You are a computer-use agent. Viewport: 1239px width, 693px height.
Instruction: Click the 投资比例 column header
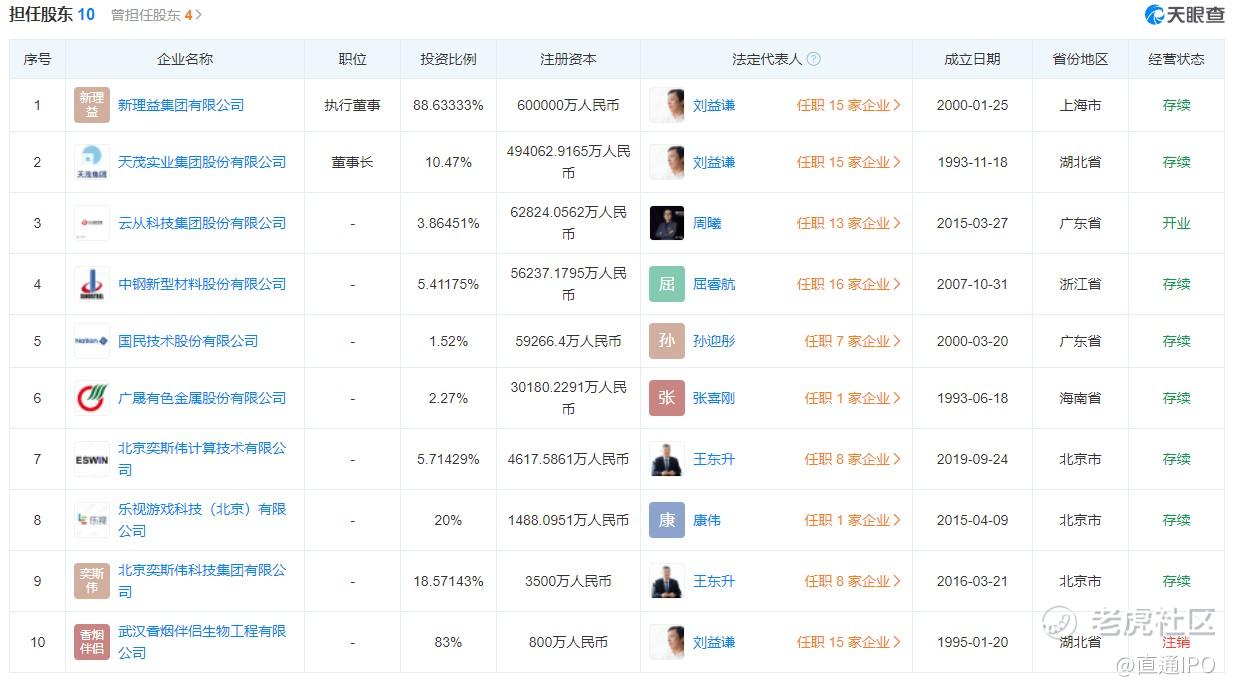click(448, 59)
